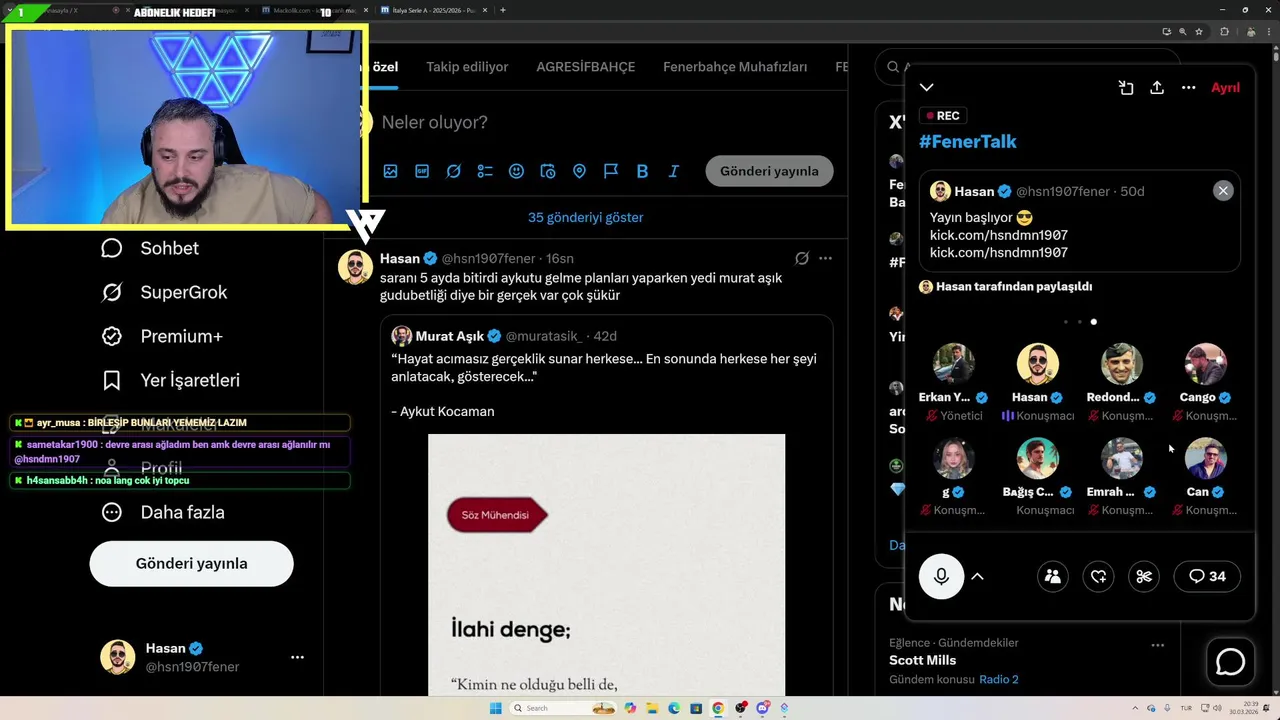Image resolution: width=1280 pixels, height=720 pixels.
Task: Leave the space with Ayrıl
Action: click(1225, 88)
